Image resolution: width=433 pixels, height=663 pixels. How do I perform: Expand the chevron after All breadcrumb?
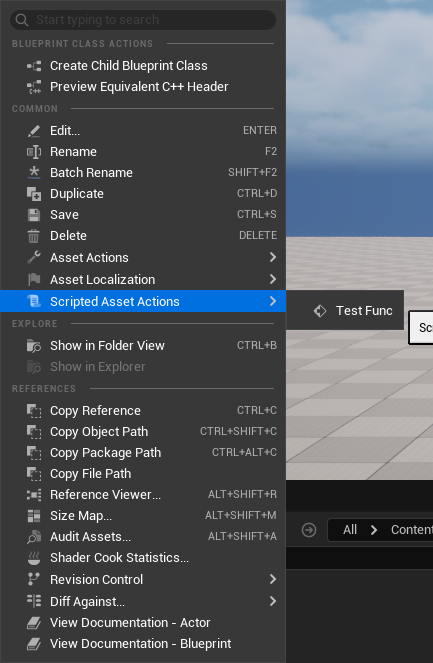click(374, 530)
